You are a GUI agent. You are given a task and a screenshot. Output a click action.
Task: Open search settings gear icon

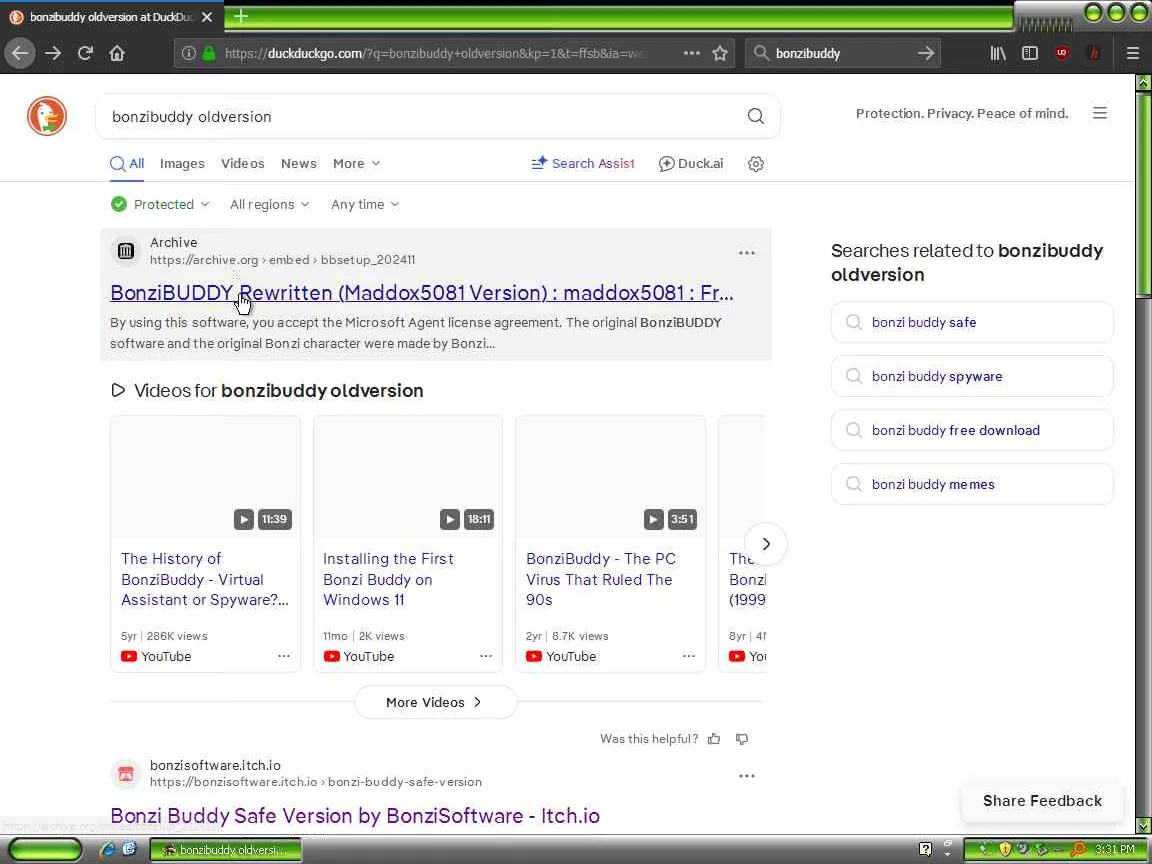755,164
